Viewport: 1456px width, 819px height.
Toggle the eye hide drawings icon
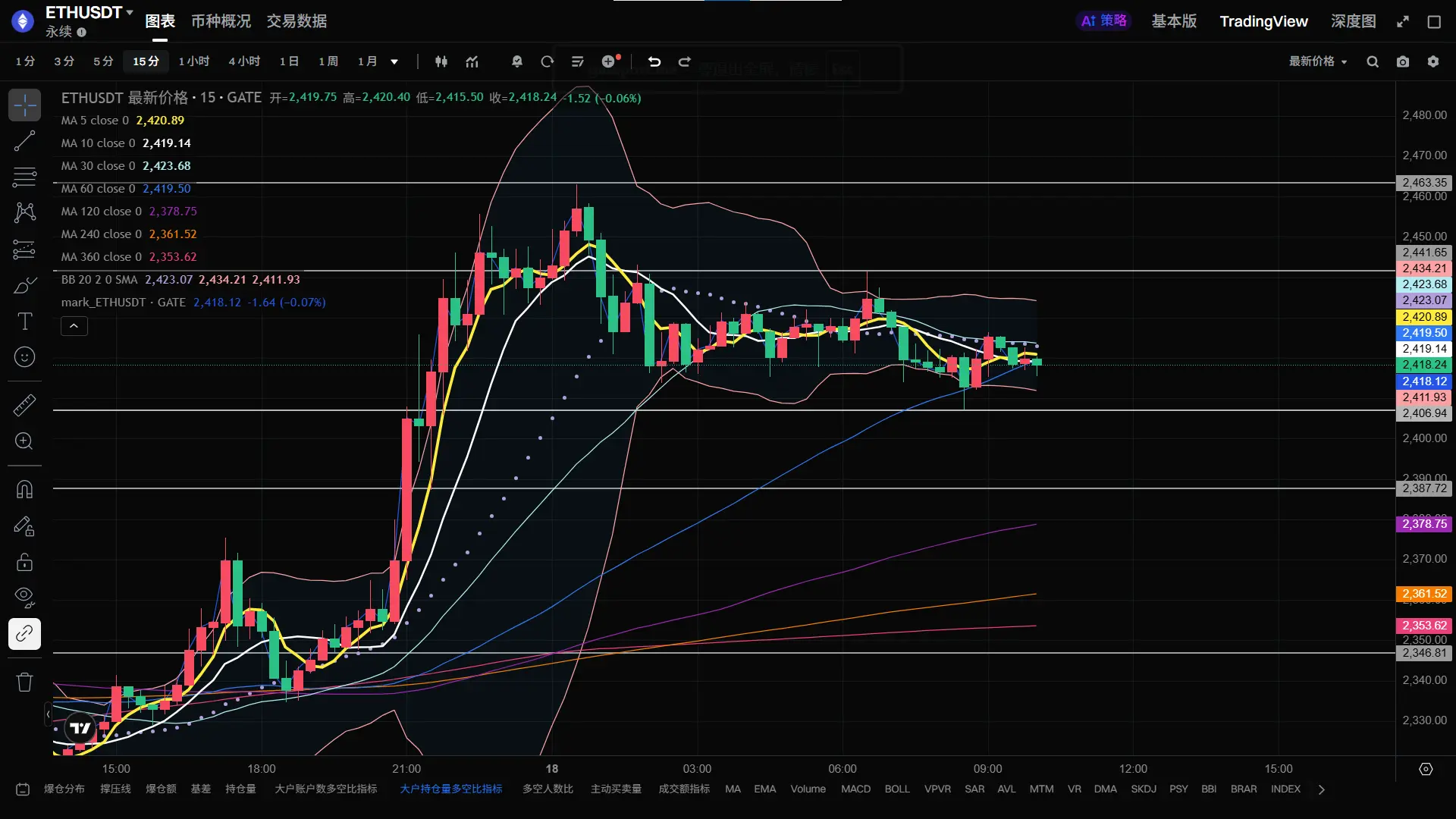pos(24,598)
